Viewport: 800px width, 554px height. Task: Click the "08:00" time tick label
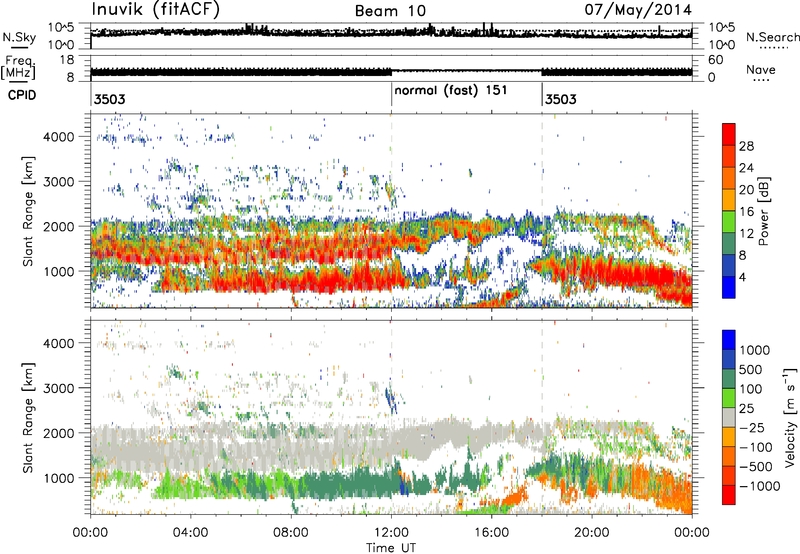pos(291,533)
